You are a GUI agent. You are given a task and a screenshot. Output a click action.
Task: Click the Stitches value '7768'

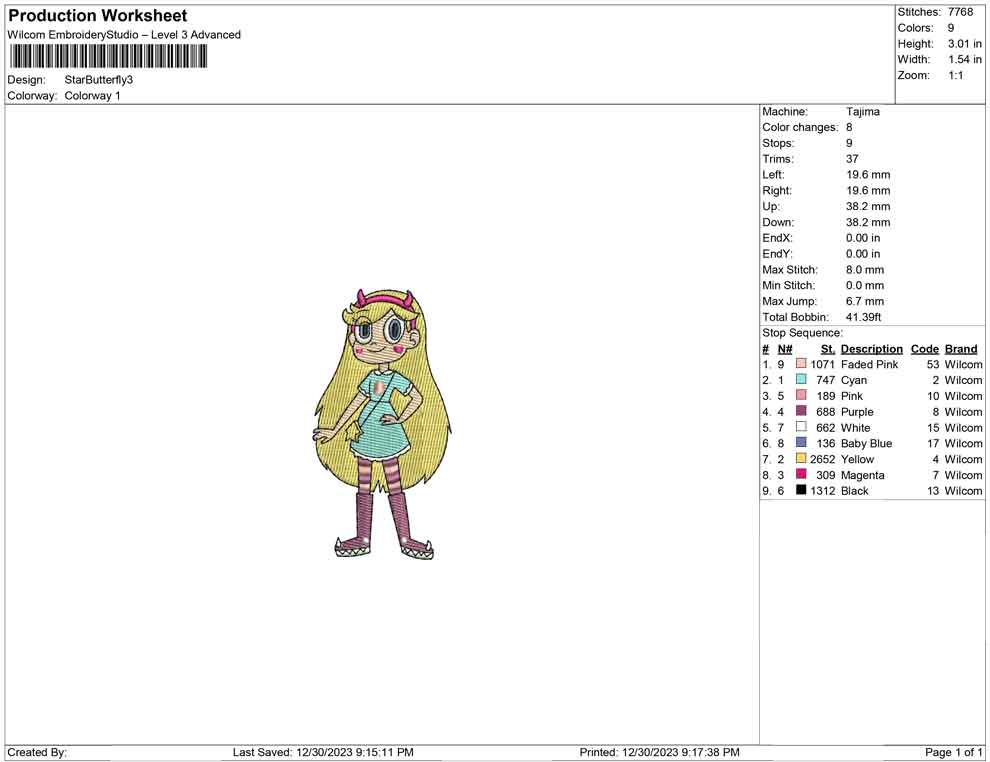click(x=960, y=12)
